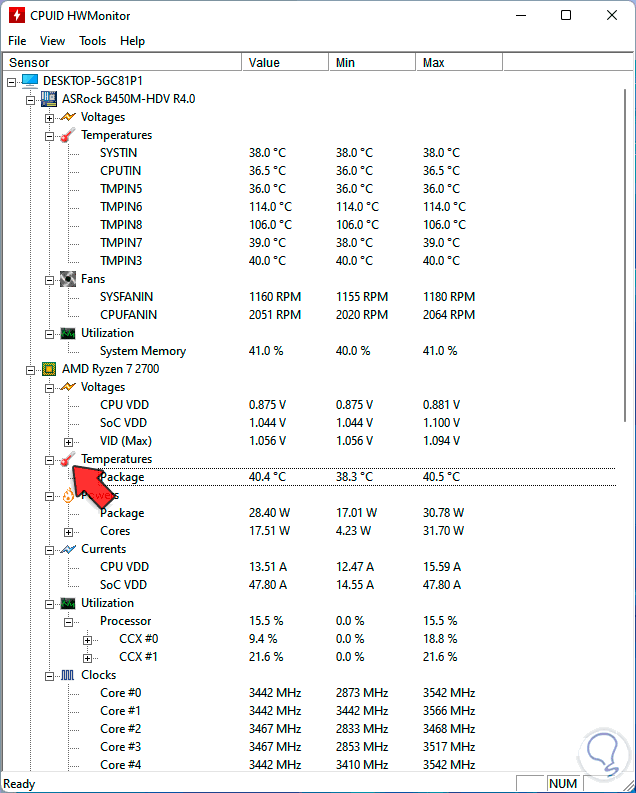
Task: Collapse the DESKTOP-5GC81P1 root node
Action: 12,82
